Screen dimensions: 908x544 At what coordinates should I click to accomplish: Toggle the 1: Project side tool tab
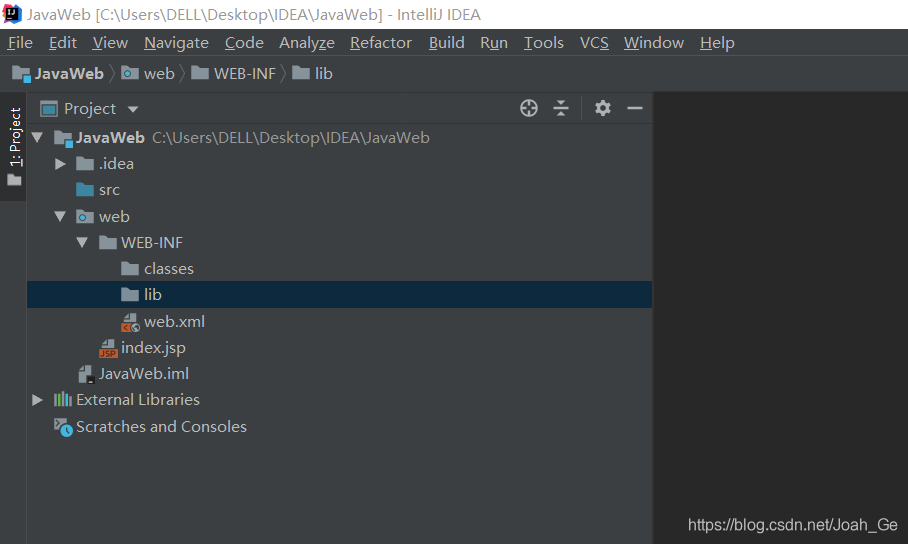14,146
